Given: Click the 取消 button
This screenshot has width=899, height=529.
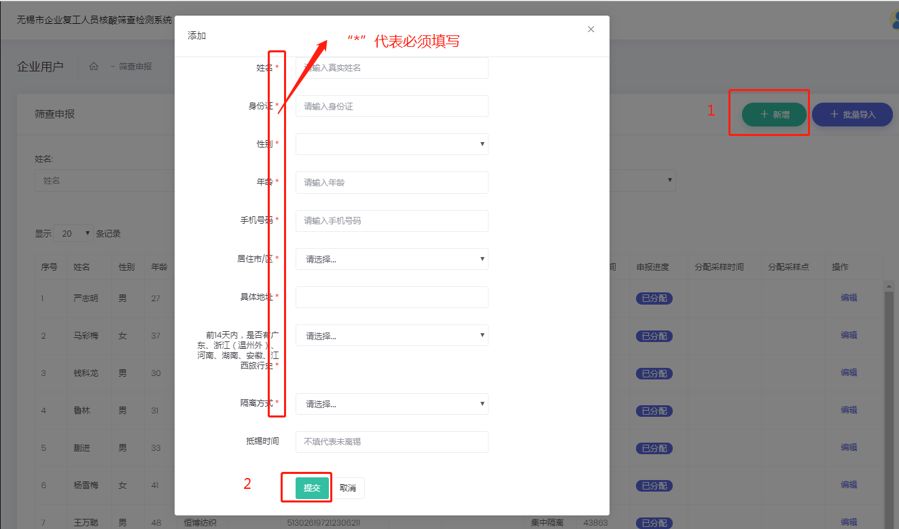Looking at the screenshot, I should [x=347, y=488].
